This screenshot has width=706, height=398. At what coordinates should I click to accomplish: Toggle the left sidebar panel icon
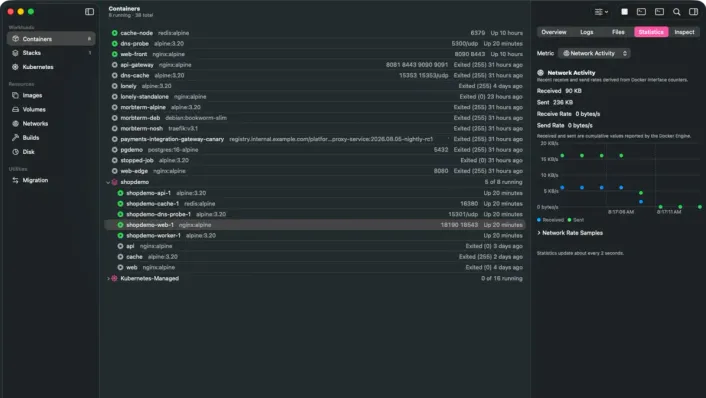tap(90, 12)
